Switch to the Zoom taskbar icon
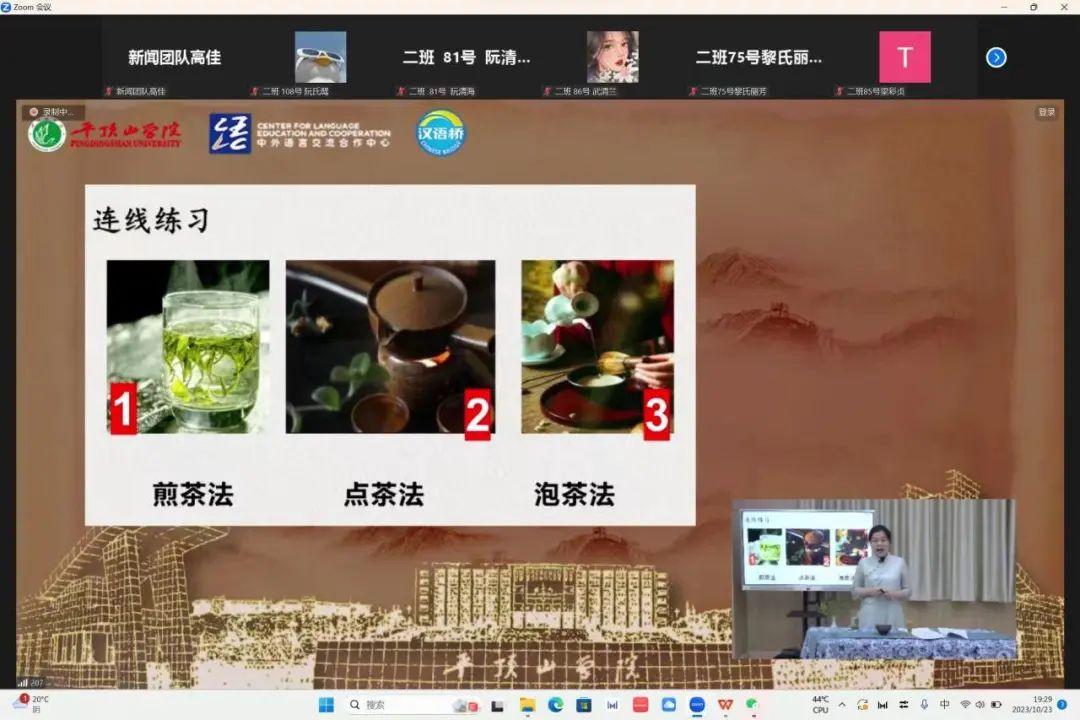 [x=697, y=705]
